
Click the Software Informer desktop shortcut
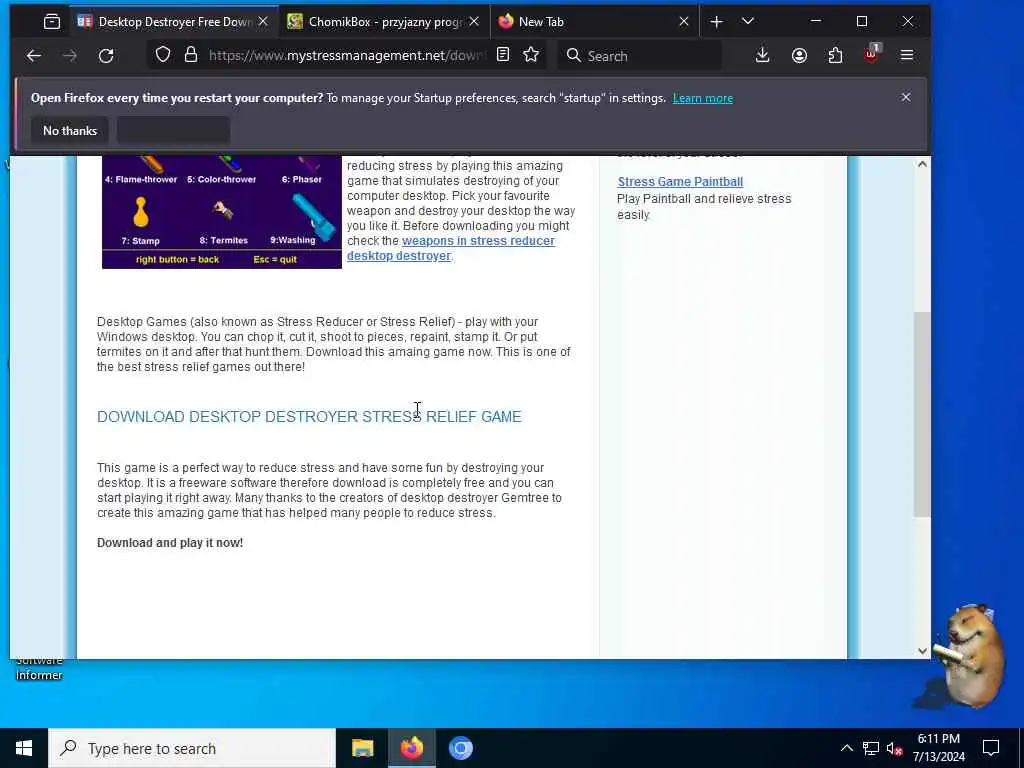point(39,668)
